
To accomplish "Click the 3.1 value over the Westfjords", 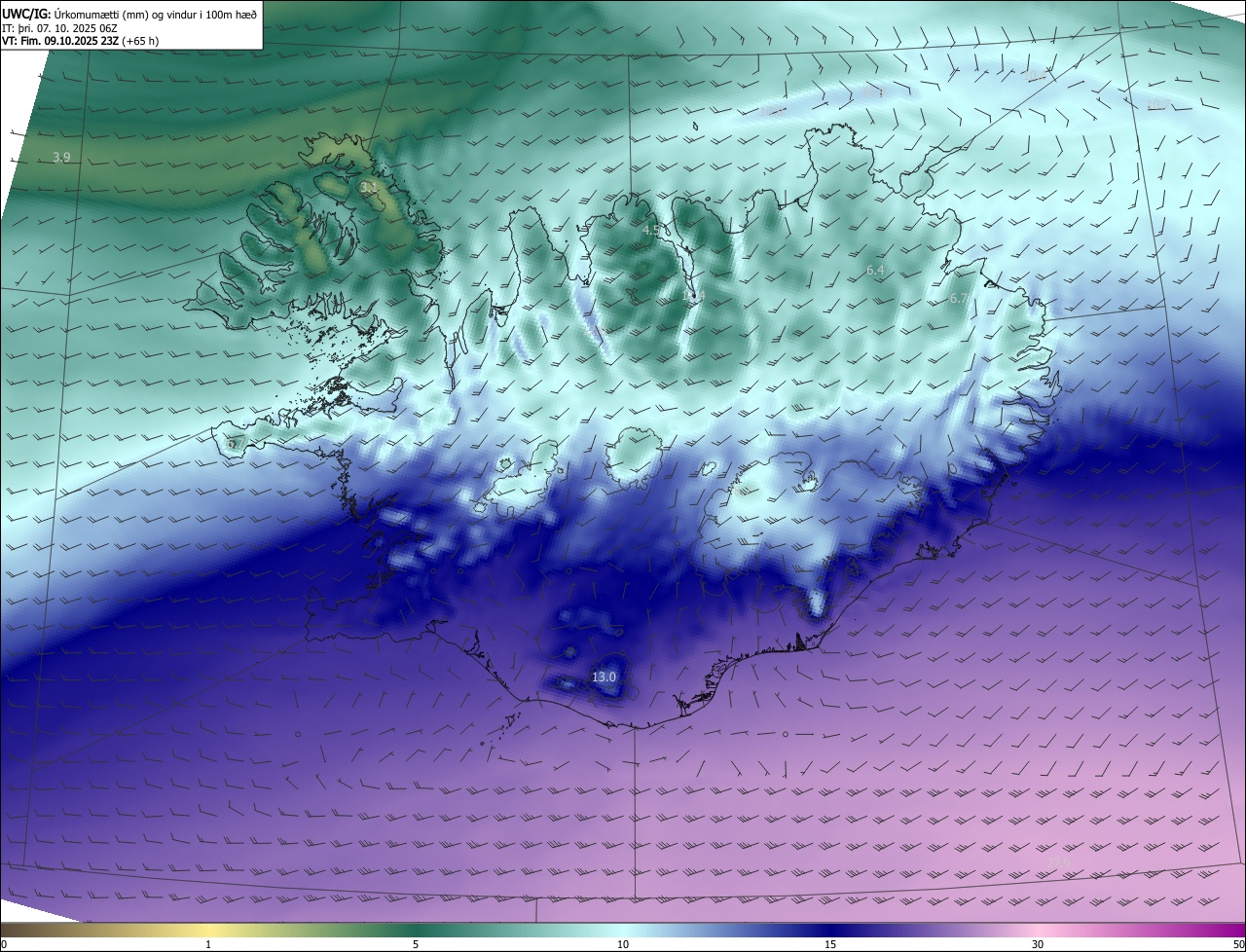I will [369, 187].
